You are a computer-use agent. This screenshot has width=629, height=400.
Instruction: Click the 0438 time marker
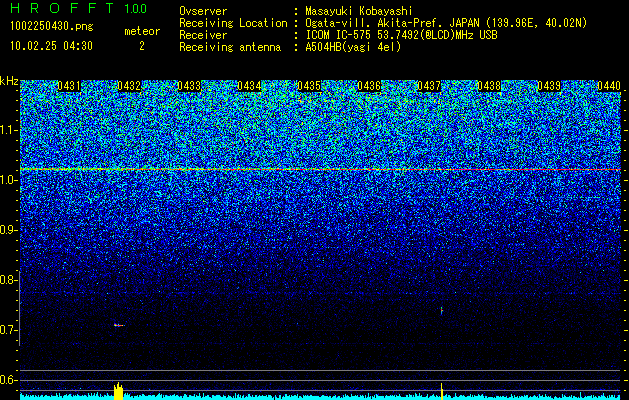[x=489, y=86]
